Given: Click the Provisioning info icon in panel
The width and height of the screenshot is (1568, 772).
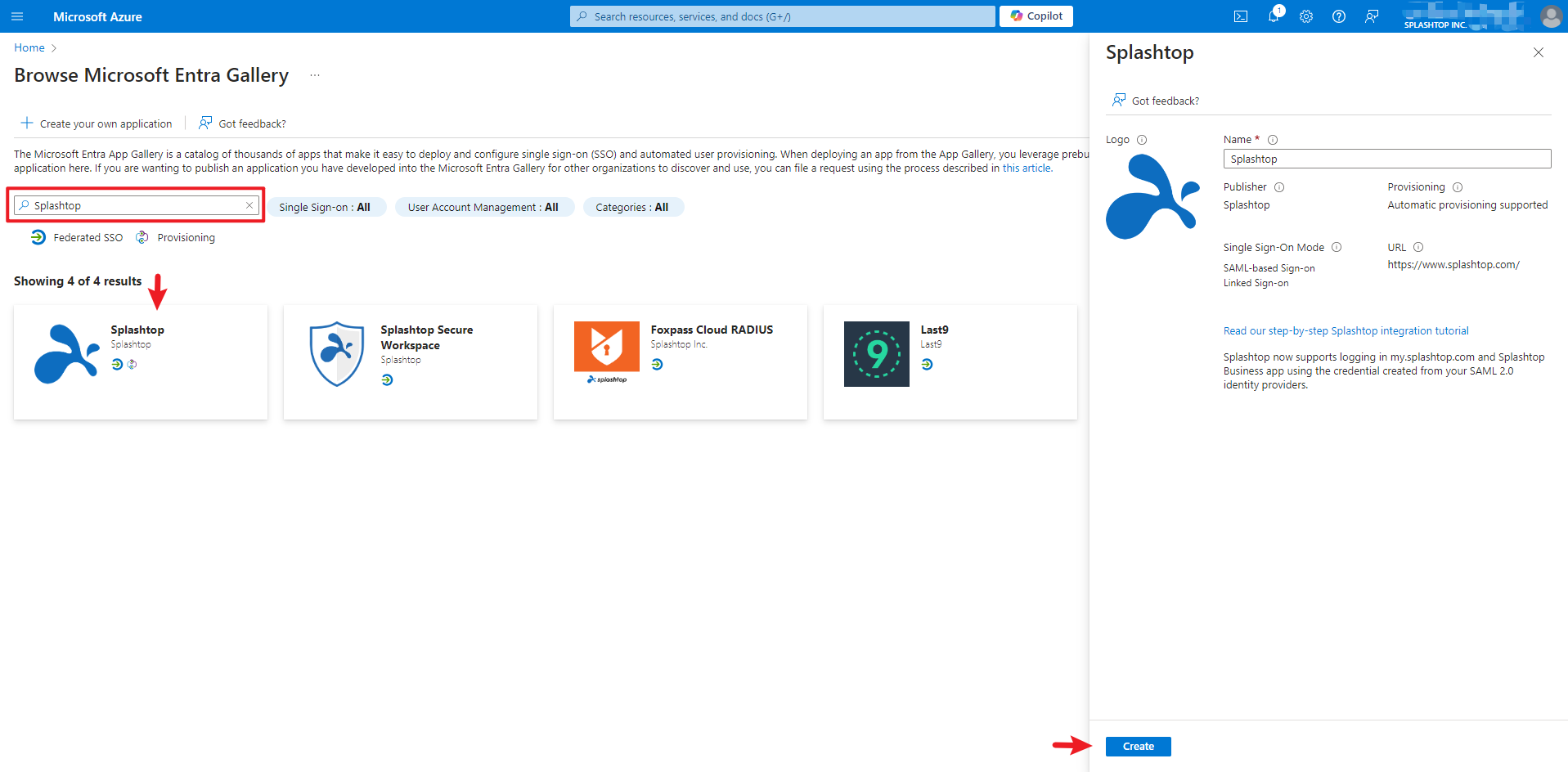Looking at the screenshot, I should point(1458,187).
